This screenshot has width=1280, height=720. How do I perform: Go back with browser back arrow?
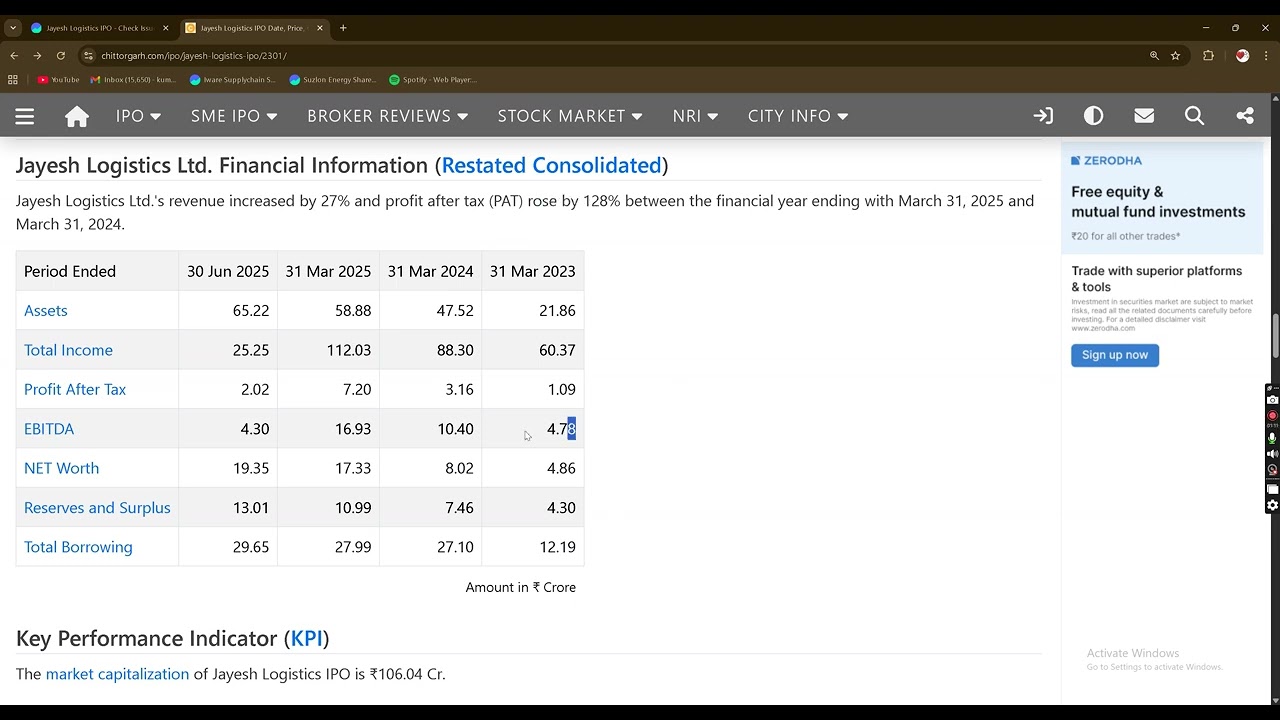[x=14, y=56]
